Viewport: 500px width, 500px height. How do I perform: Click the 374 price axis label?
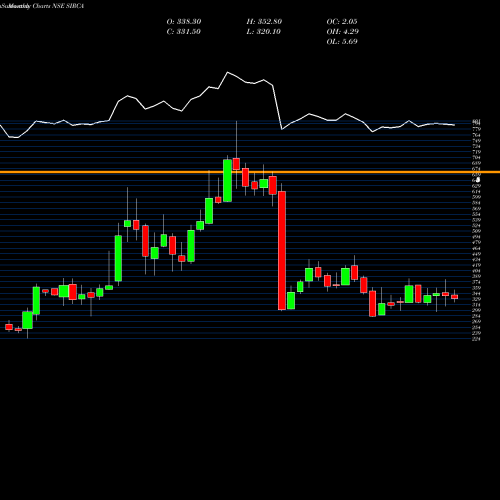click(476, 282)
